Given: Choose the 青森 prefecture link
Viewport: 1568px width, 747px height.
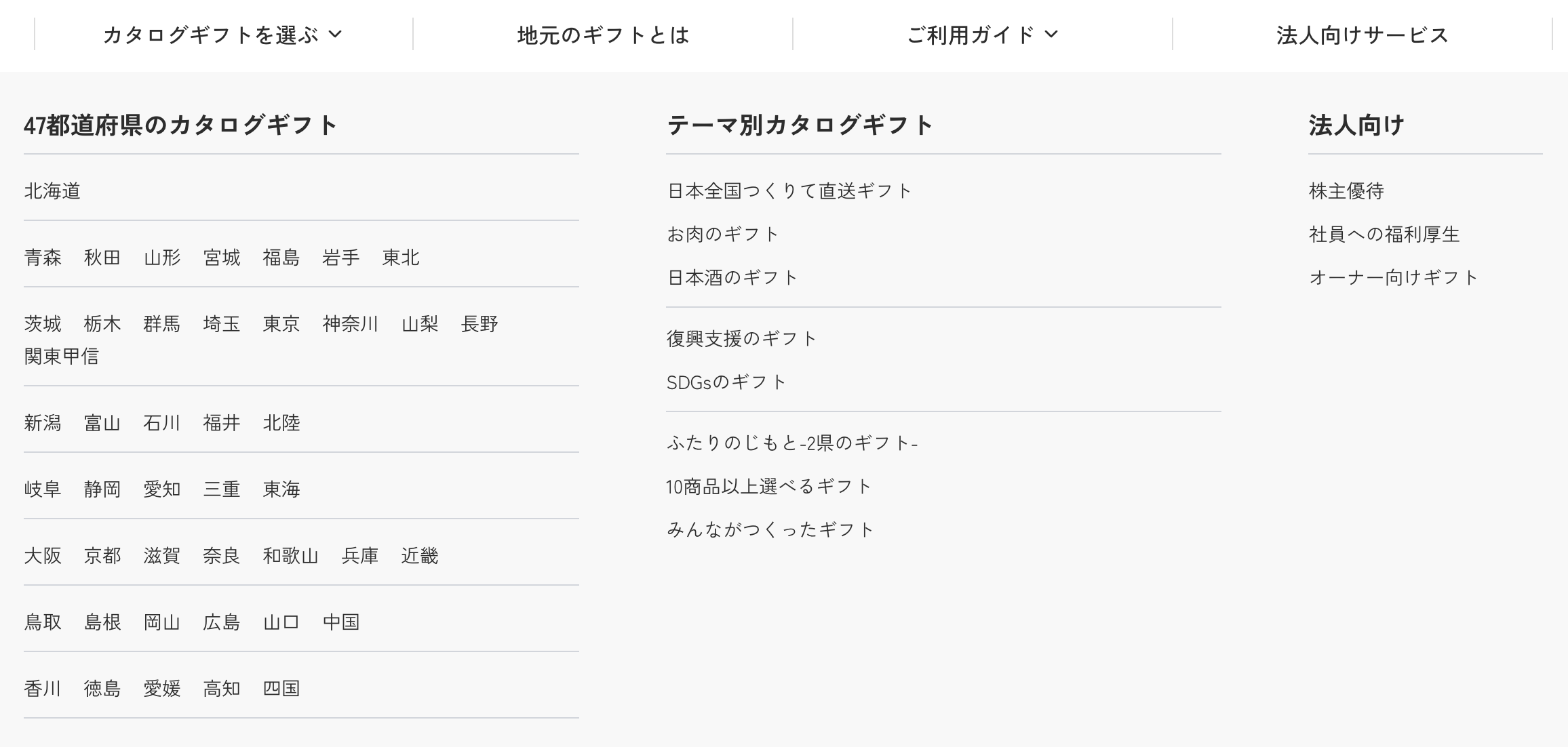Looking at the screenshot, I should [x=43, y=258].
